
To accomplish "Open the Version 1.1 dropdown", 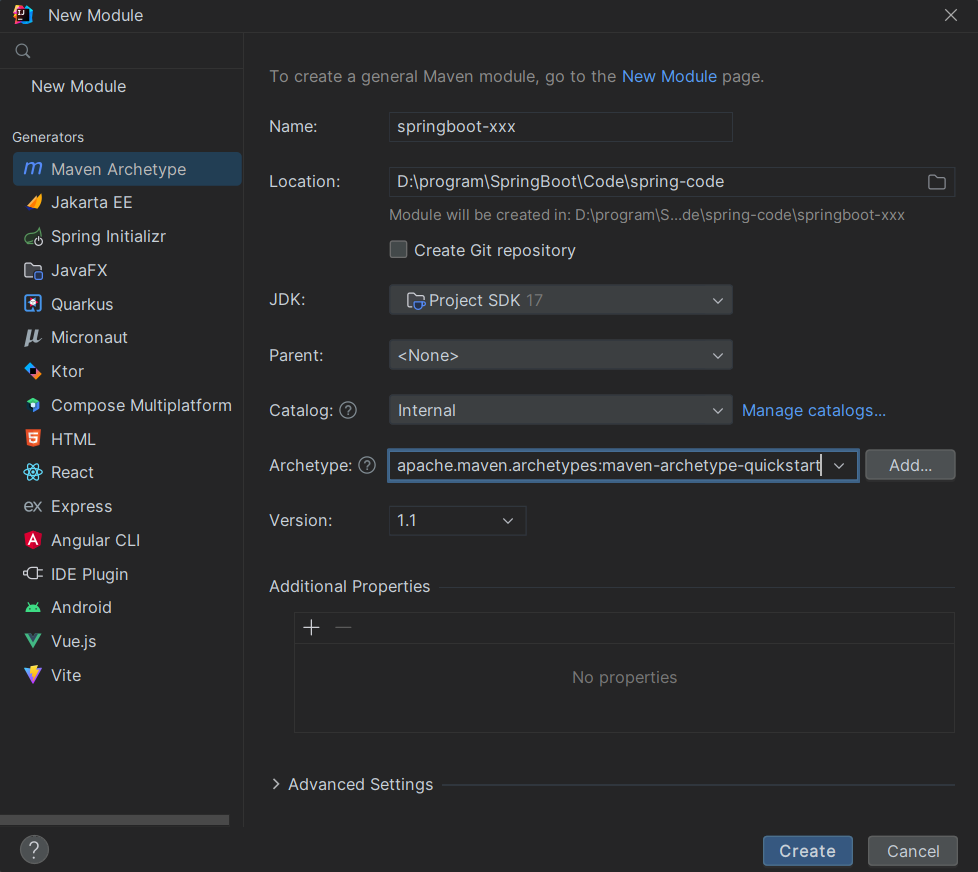I will (x=458, y=521).
